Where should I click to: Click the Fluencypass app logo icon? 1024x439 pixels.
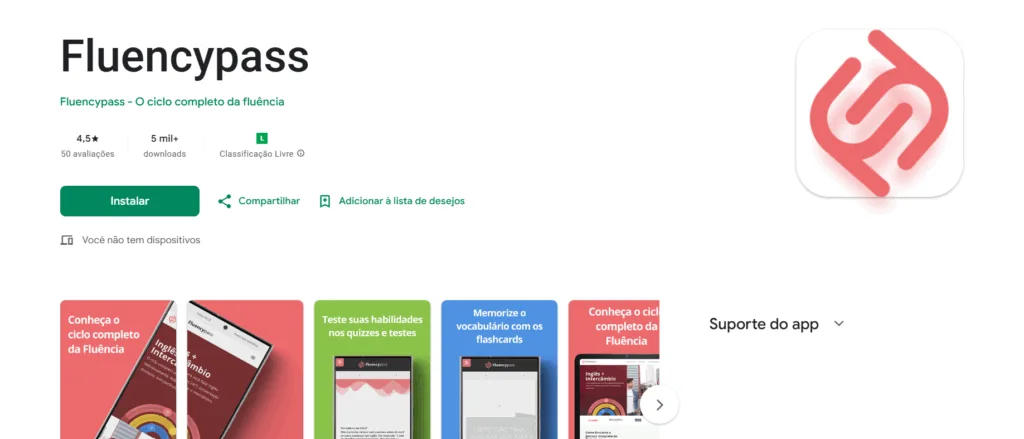pos(879,113)
